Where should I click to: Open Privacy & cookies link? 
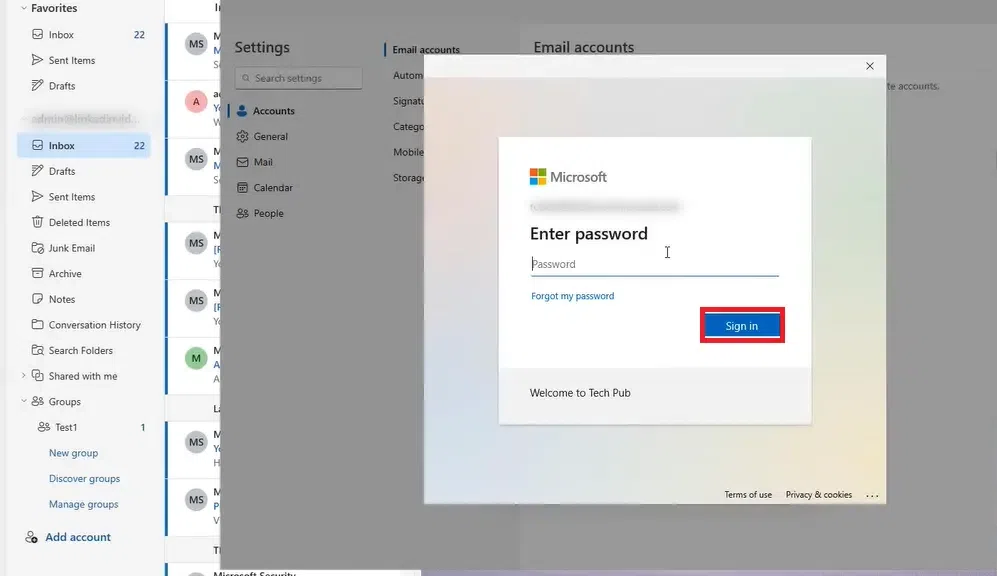[818, 495]
